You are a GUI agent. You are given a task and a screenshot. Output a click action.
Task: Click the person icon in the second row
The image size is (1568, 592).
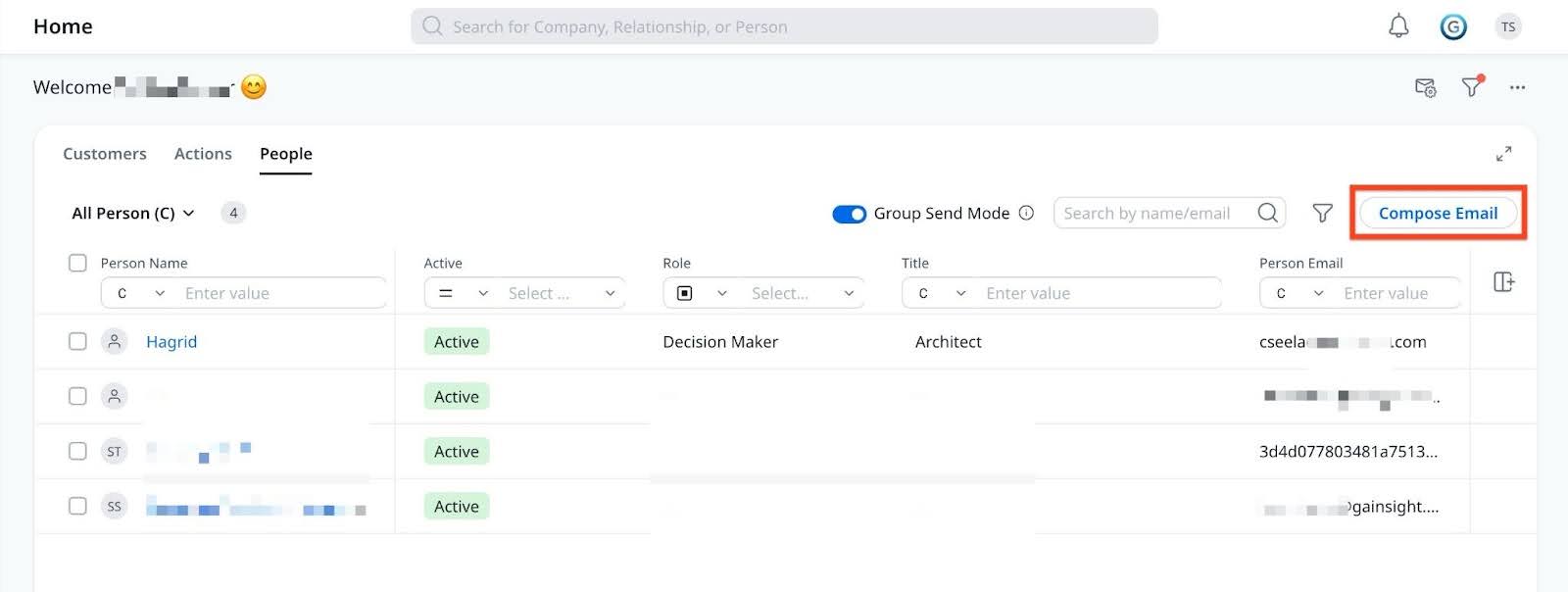click(x=115, y=396)
